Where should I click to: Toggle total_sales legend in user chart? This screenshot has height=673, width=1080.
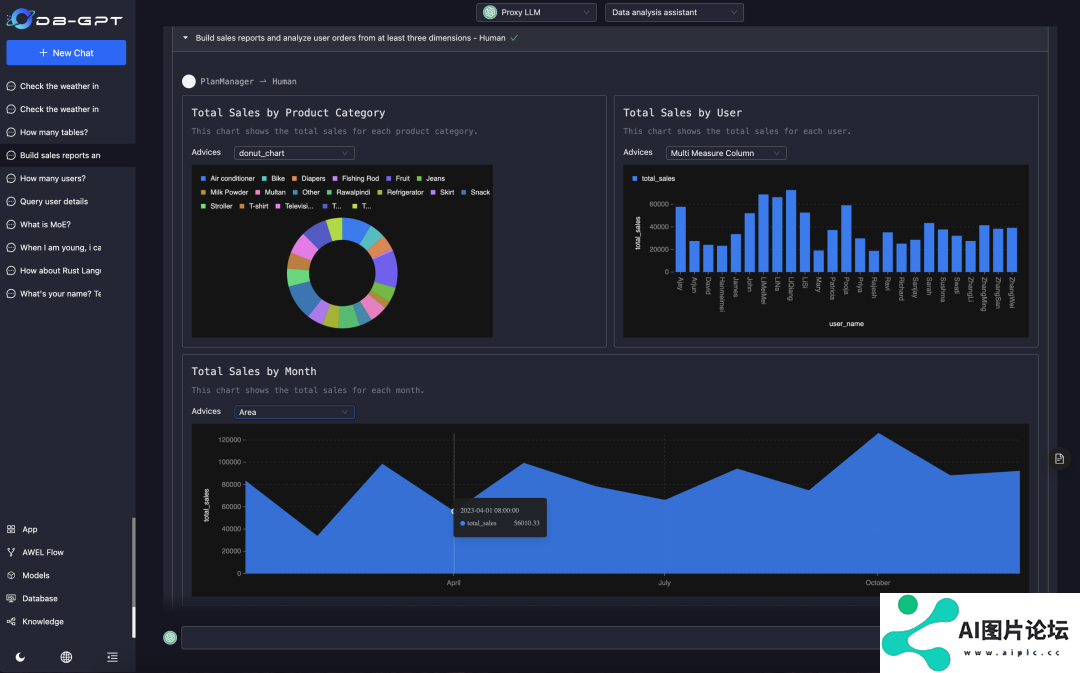click(653, 178)
